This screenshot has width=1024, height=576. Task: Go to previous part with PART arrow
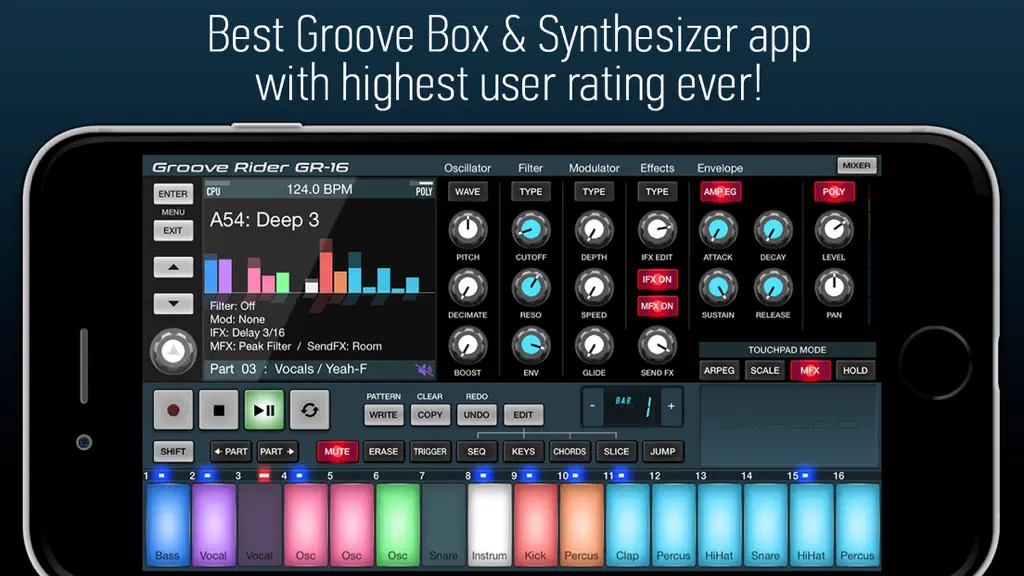(x=231, y=451)
